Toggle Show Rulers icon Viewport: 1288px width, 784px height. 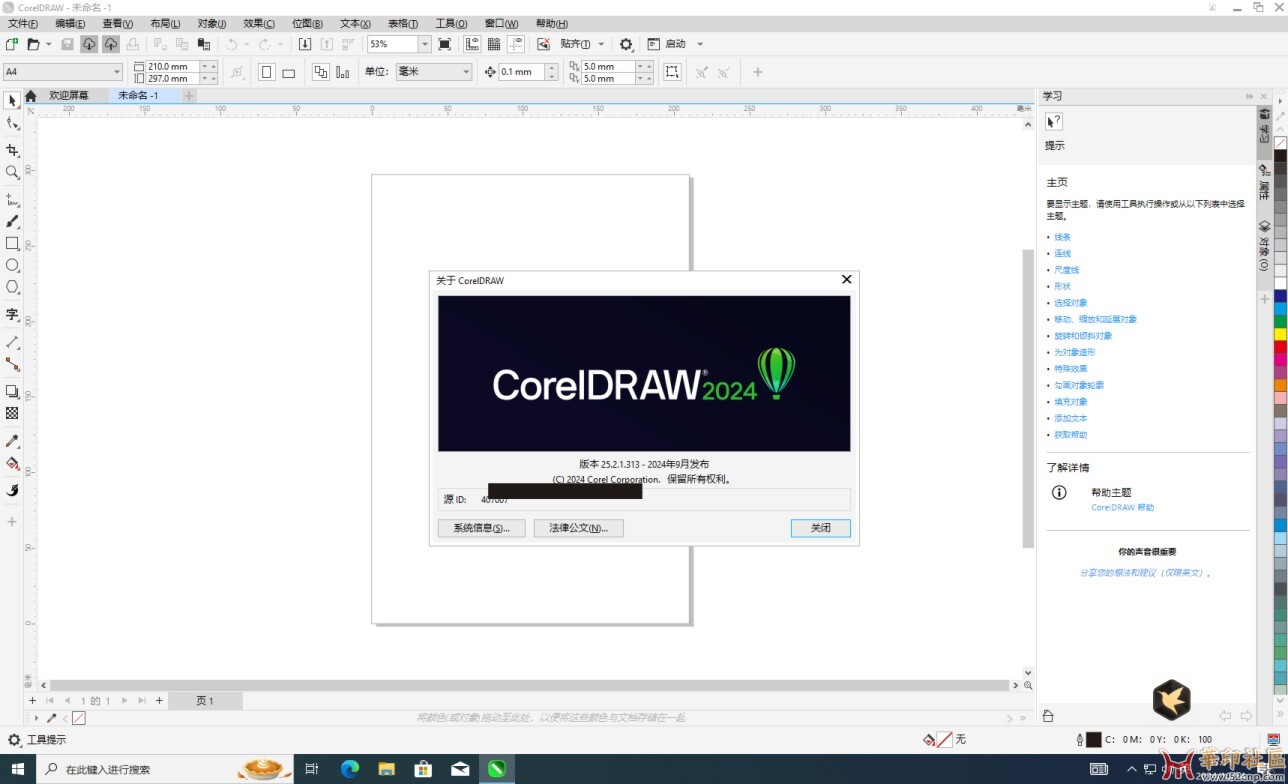(x=472, y=44)
